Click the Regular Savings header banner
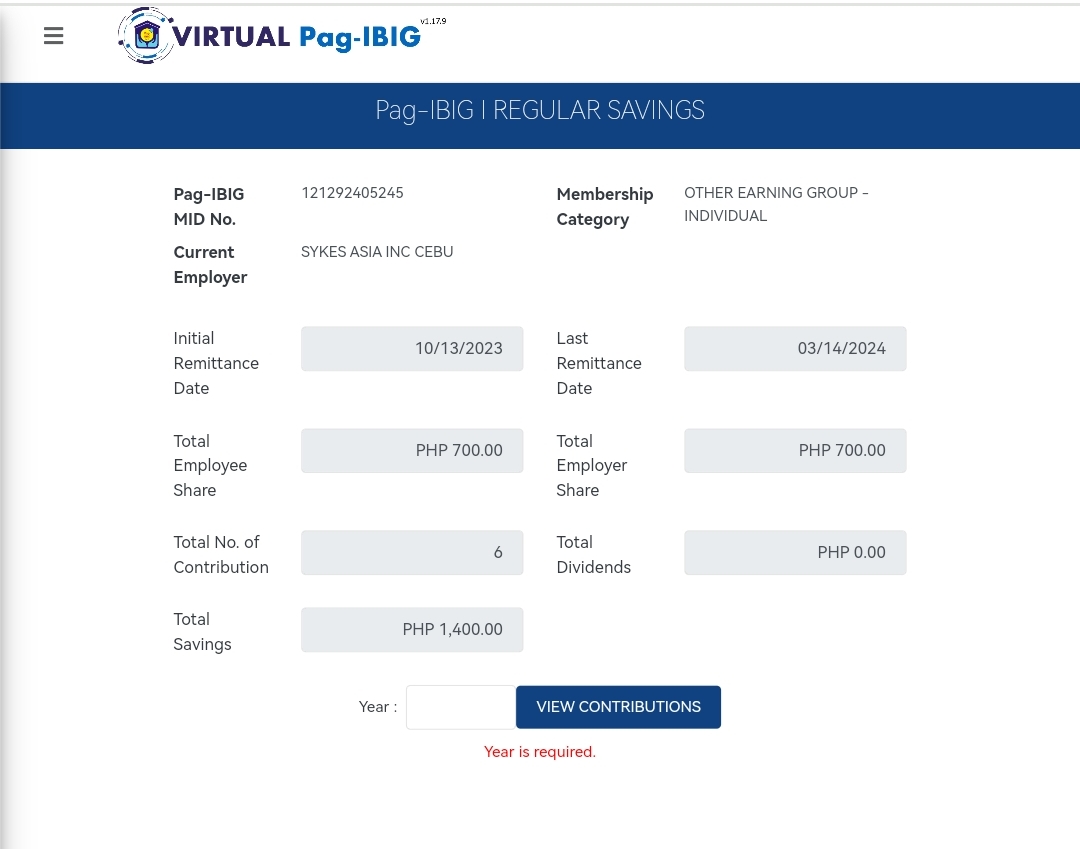Image resolution: width=1080 pixels, height=849 pixels. point(540,110)
